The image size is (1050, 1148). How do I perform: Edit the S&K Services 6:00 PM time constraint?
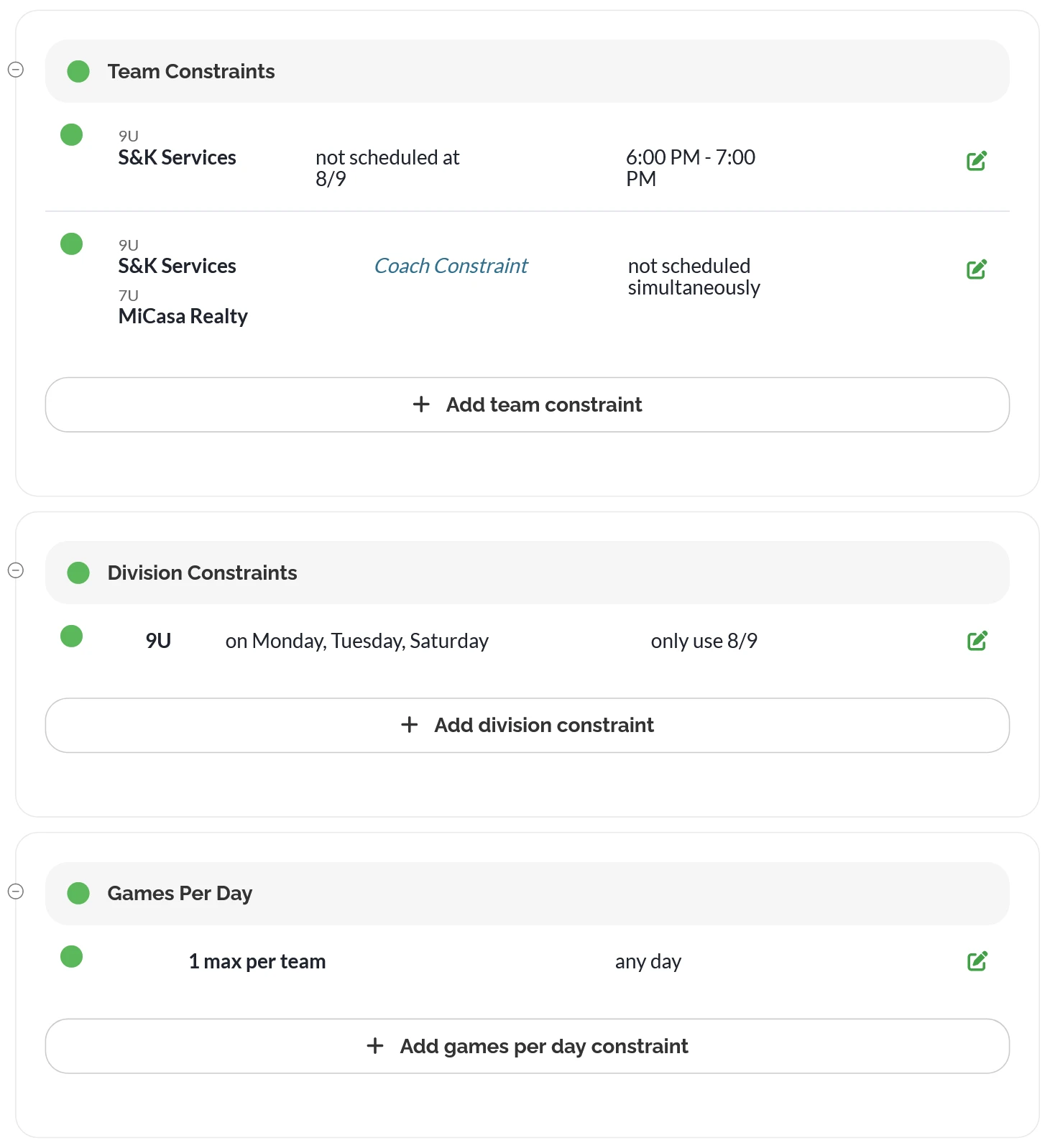point(976,161)
